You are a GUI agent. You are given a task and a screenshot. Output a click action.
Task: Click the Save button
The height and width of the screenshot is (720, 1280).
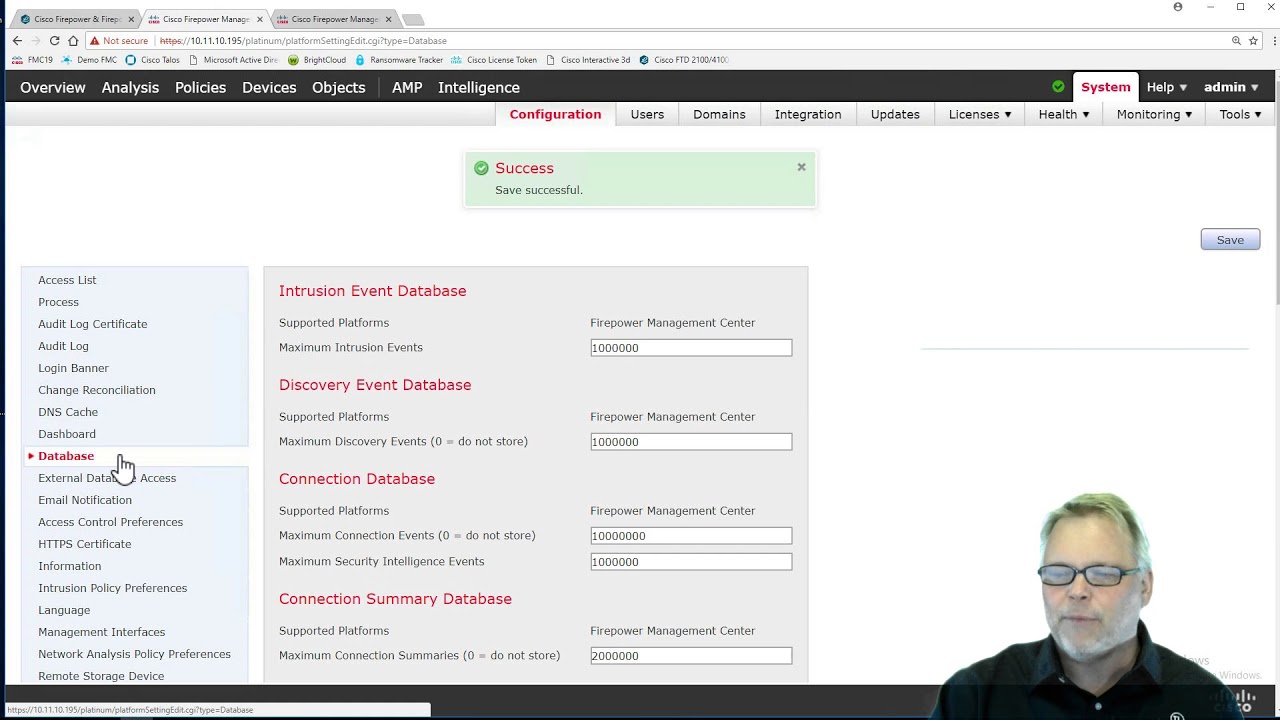[1230, 240]
